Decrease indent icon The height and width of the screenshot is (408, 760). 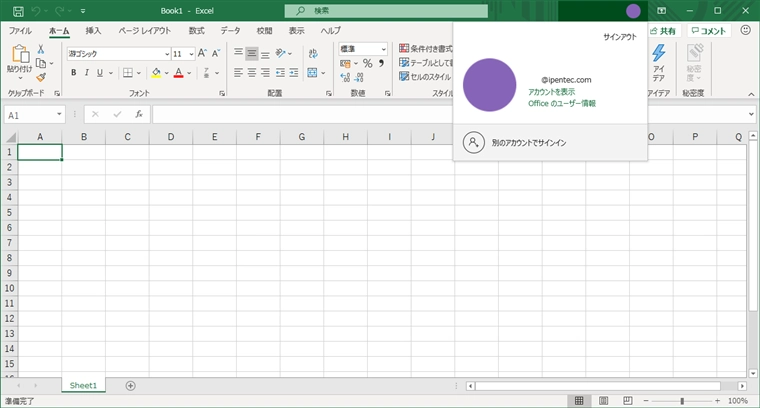[x=280, y=73]
